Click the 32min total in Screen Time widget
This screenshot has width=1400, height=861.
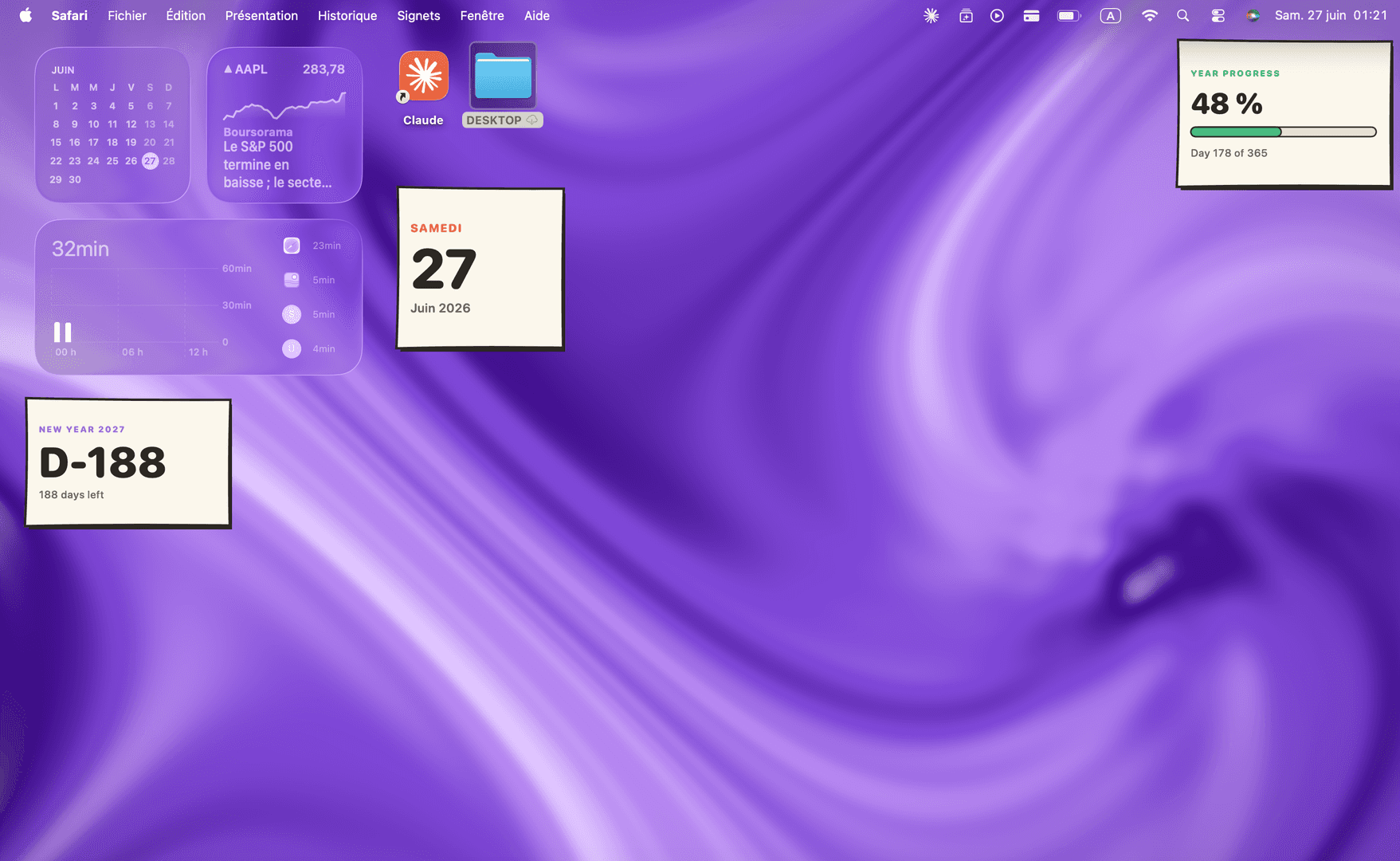coord(80,249)
